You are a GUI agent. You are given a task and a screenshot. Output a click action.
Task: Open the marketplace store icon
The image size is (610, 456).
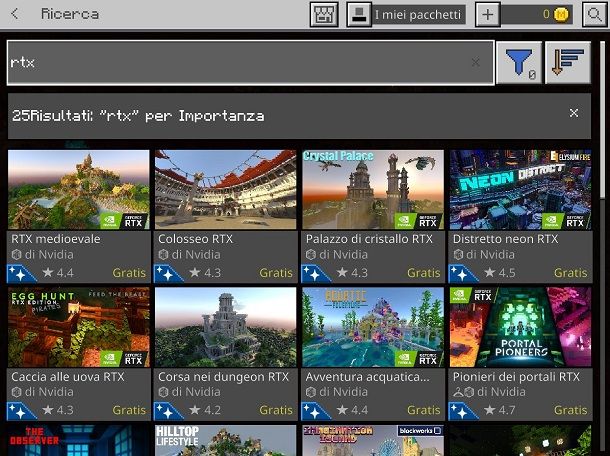coord(324,15)
